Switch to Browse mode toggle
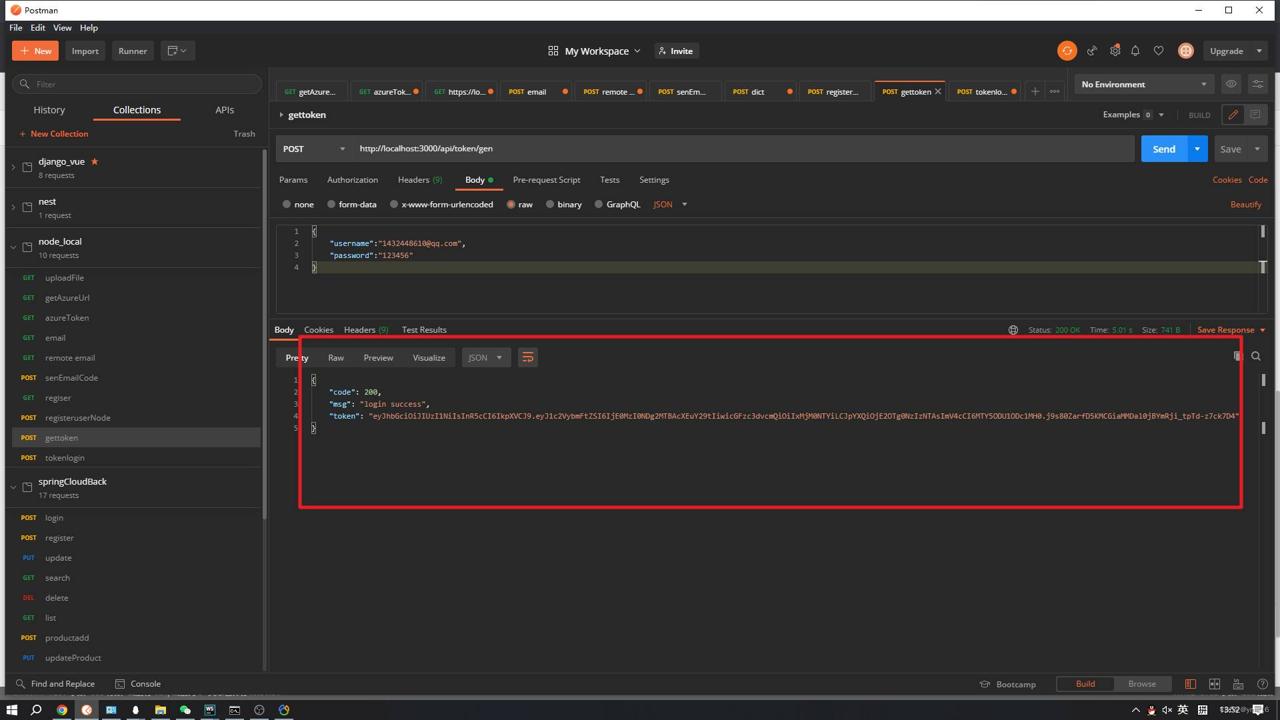The image size is (1280, 720). [1142, 684]
